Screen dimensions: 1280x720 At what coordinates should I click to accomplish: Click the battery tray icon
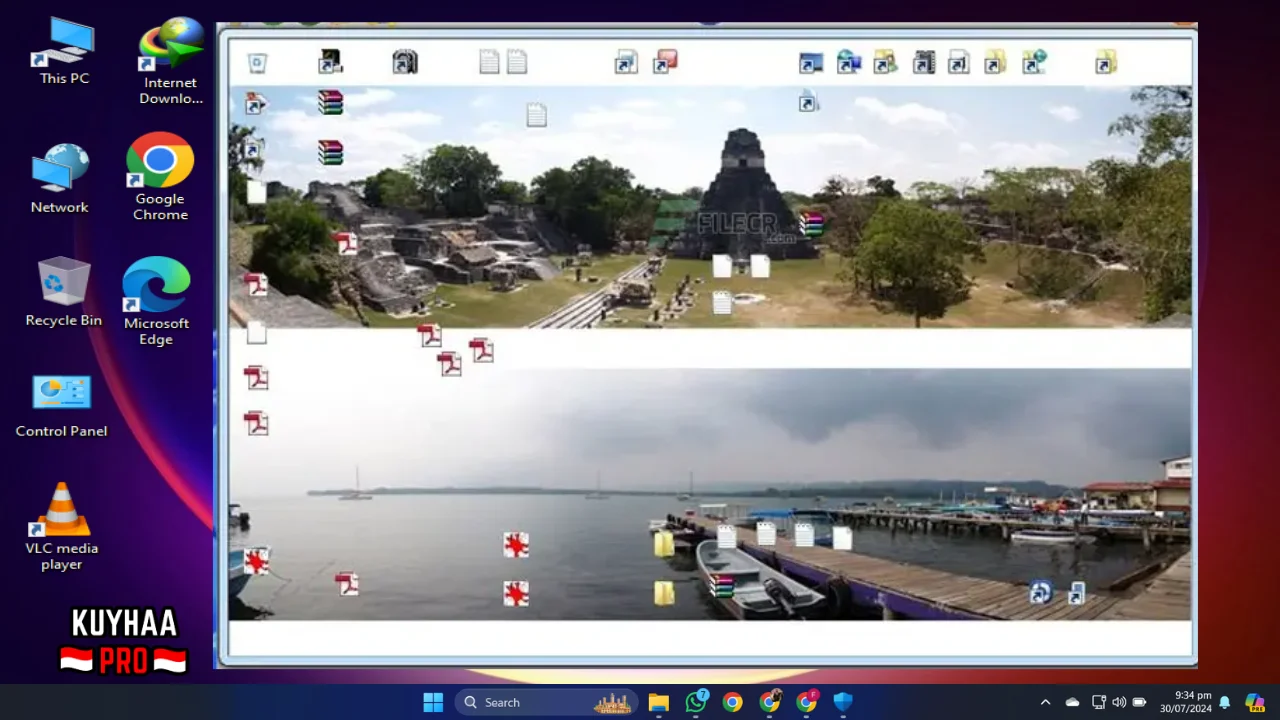pyautogui.click(x=1139, y=702)
